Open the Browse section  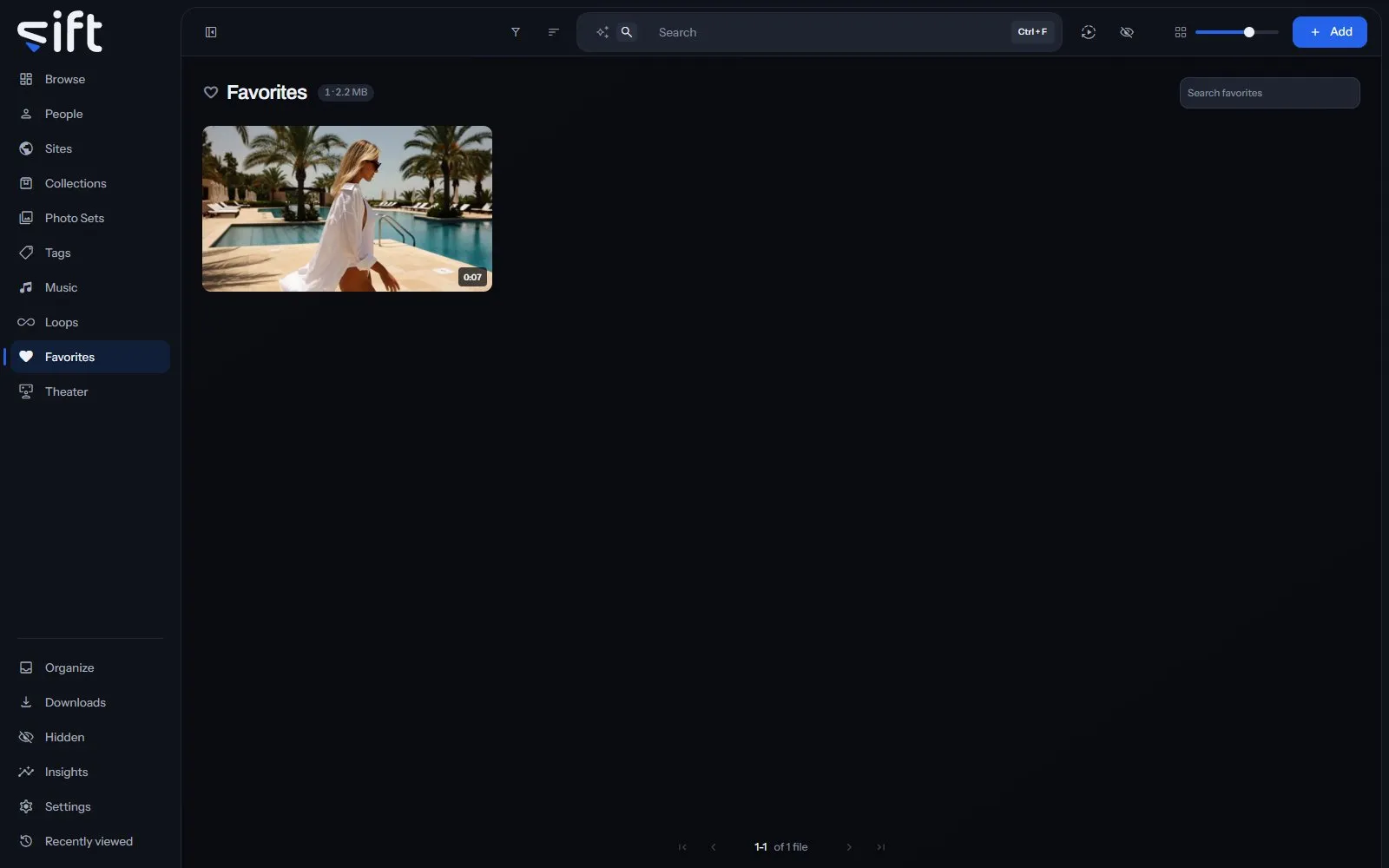click(90, 79)
